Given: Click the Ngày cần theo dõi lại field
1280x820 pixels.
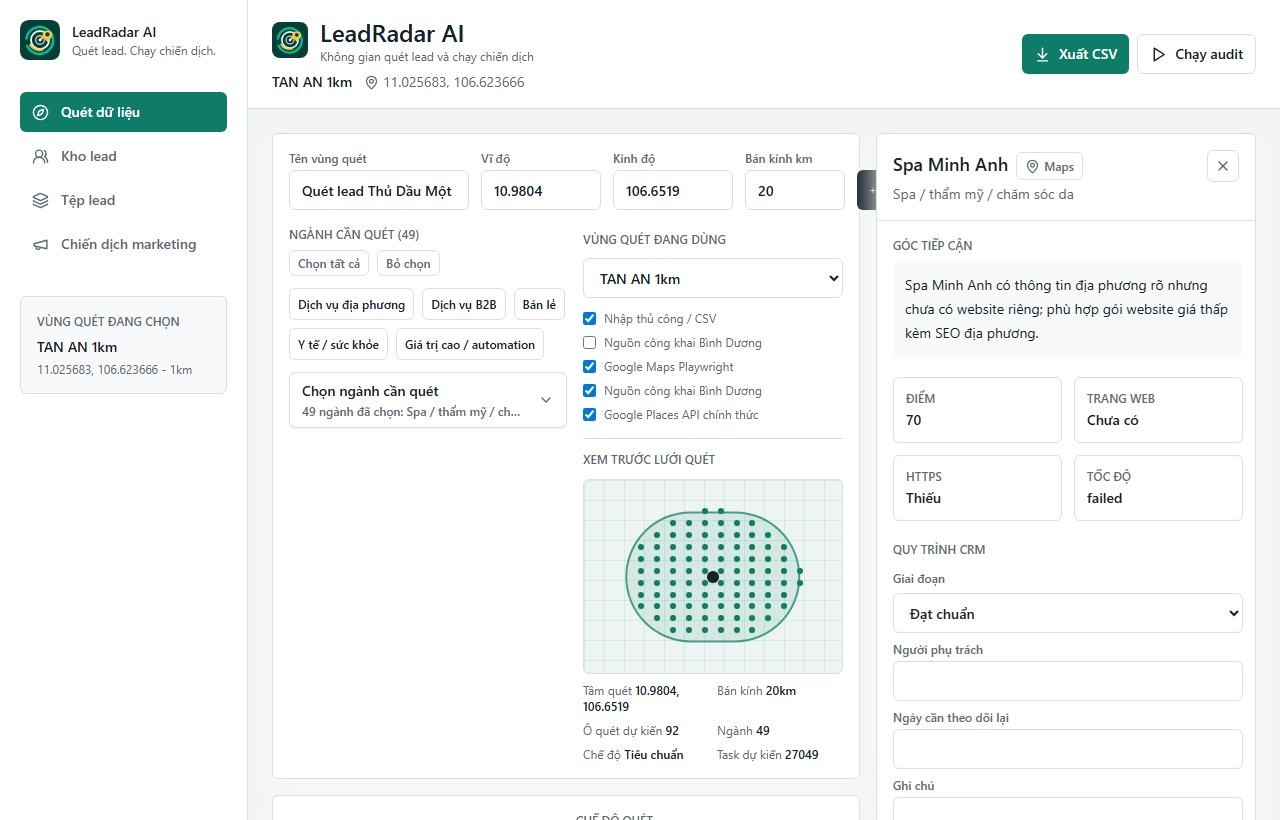Looking at the screenshot, I should click(1068, 749).
